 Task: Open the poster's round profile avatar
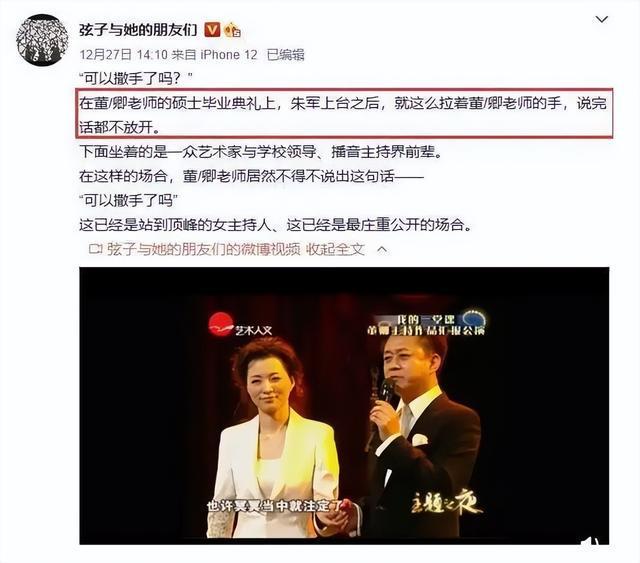pos(42,40)
